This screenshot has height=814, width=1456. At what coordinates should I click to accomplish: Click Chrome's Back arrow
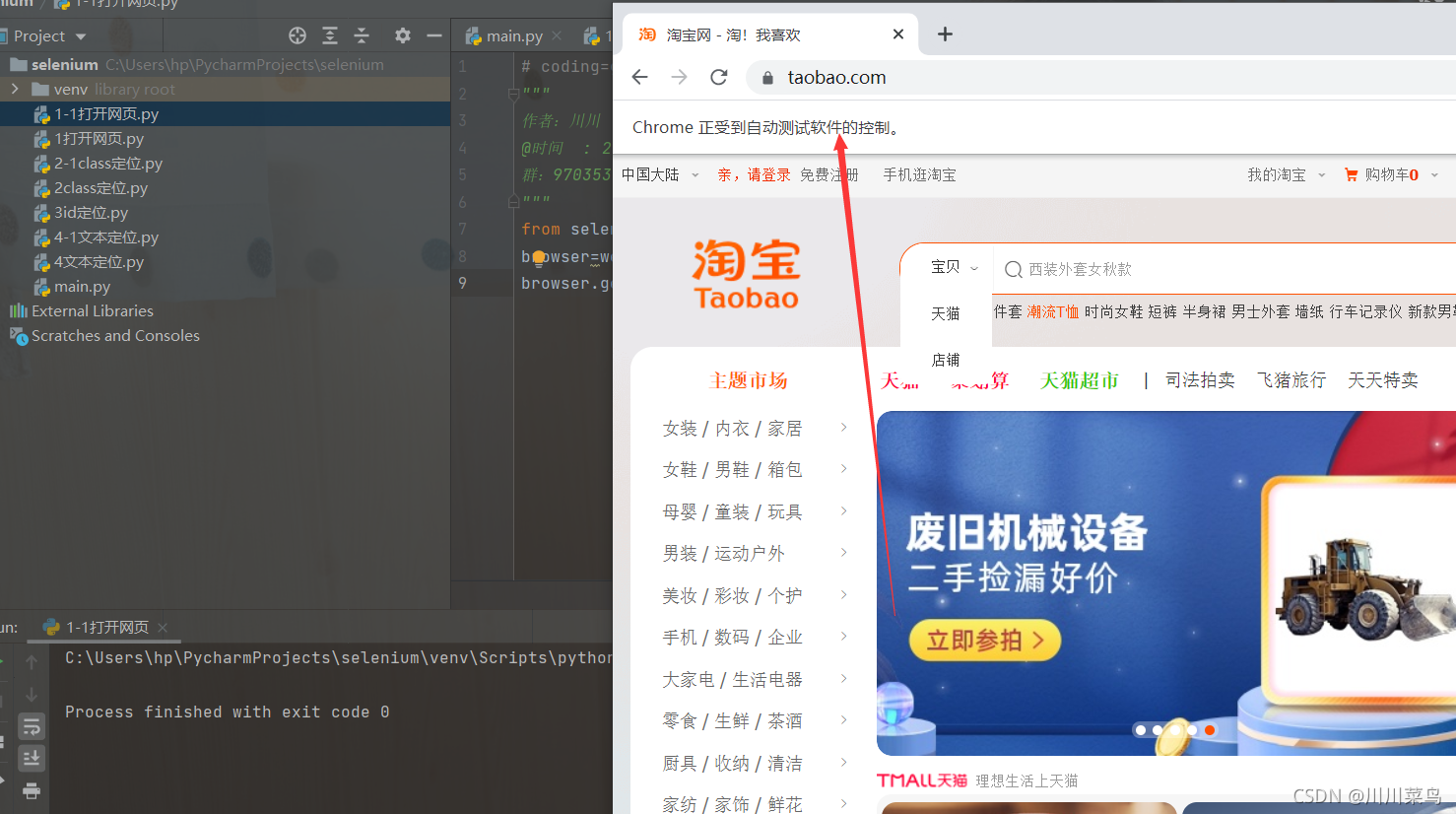pos(640,77)
